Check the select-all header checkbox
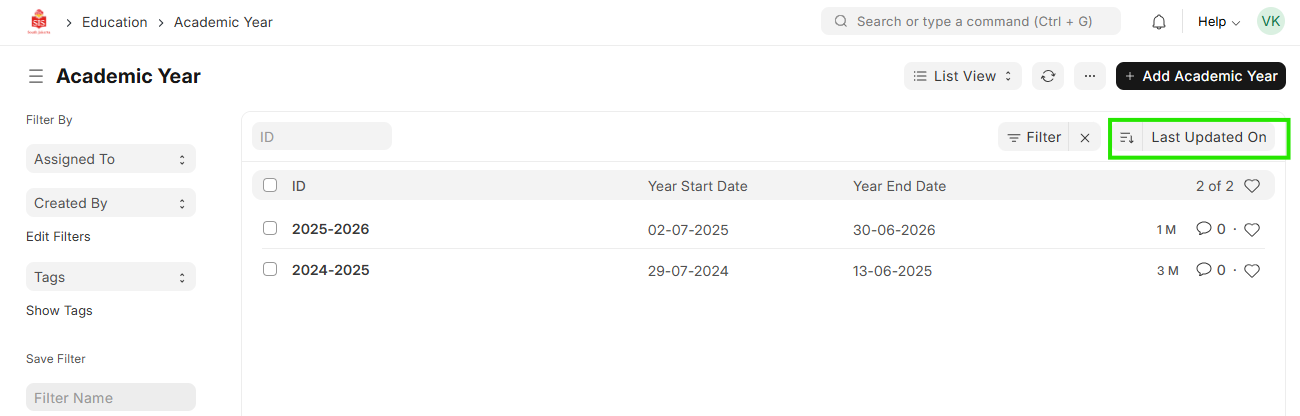The width and height of the screenshot is (1300, 416). click(270, 185)
